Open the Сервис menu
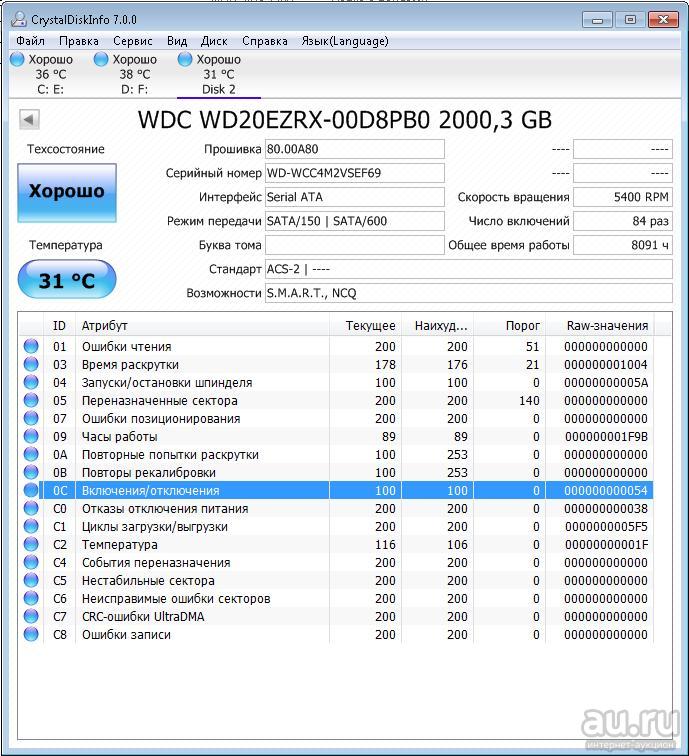 coord(133,41)
